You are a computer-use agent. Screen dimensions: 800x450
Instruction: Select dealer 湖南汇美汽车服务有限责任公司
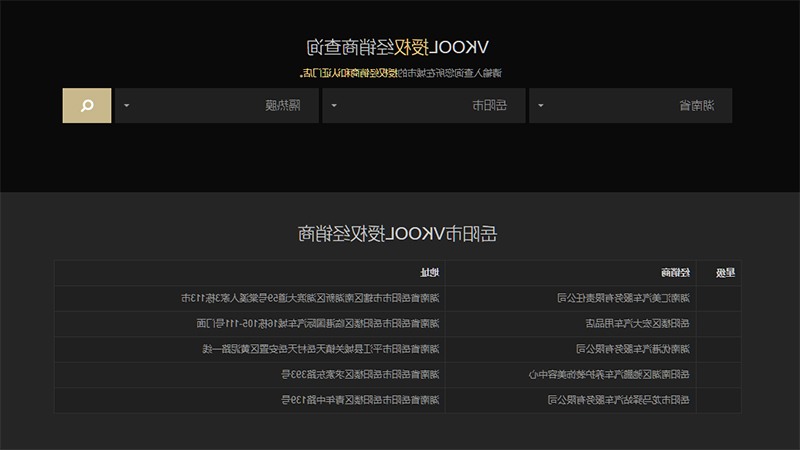coord(623,298)
